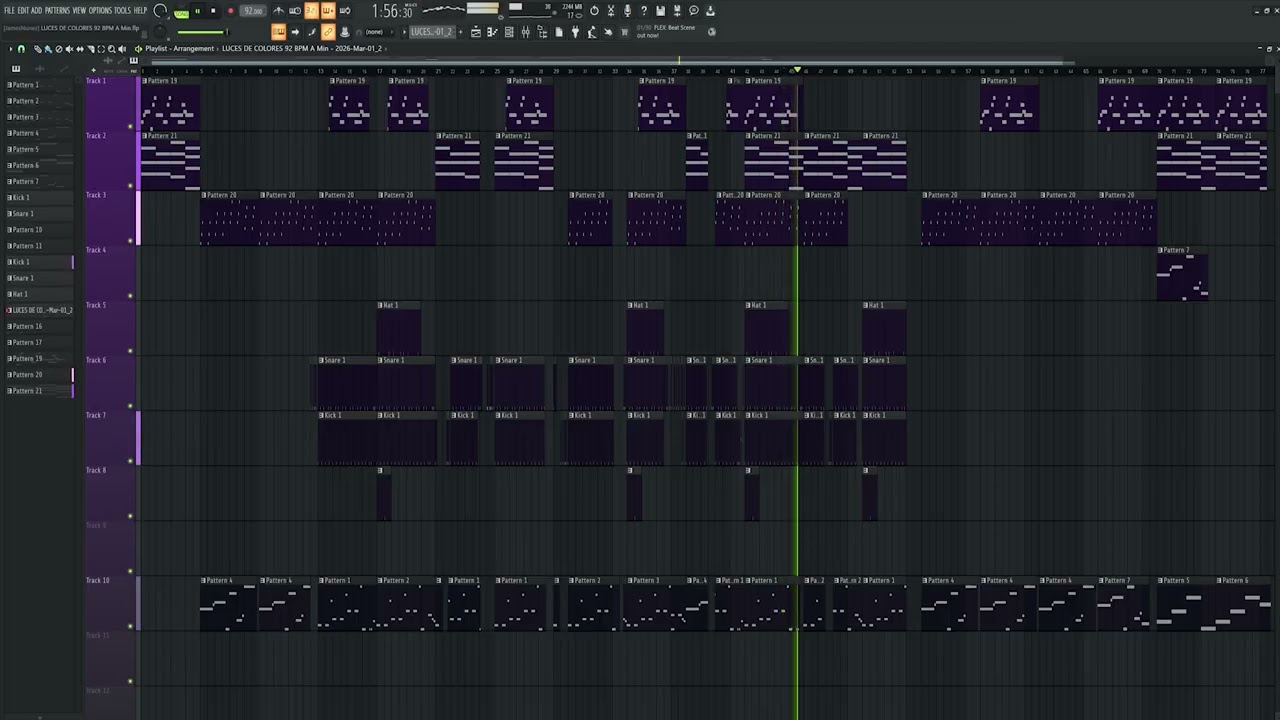Open the LUCES DE COLORES arrangement breadcrumb

click(301, 49)
